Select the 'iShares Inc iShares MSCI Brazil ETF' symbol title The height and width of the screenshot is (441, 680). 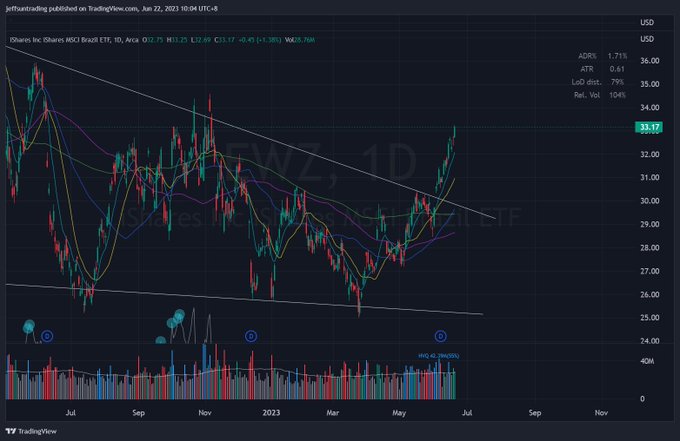pos(59,40)
